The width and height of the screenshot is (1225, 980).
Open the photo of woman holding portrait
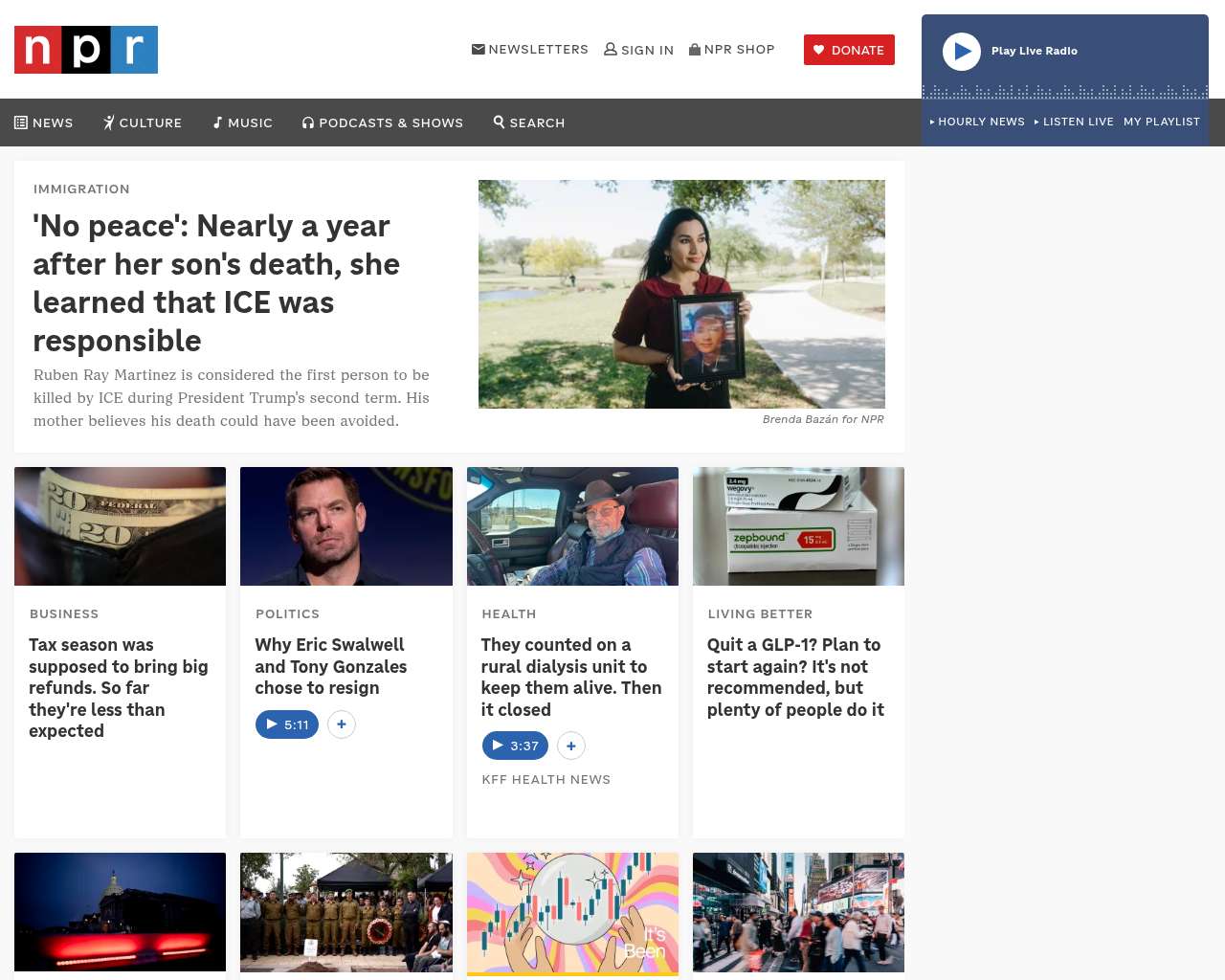tap(681, 294)
